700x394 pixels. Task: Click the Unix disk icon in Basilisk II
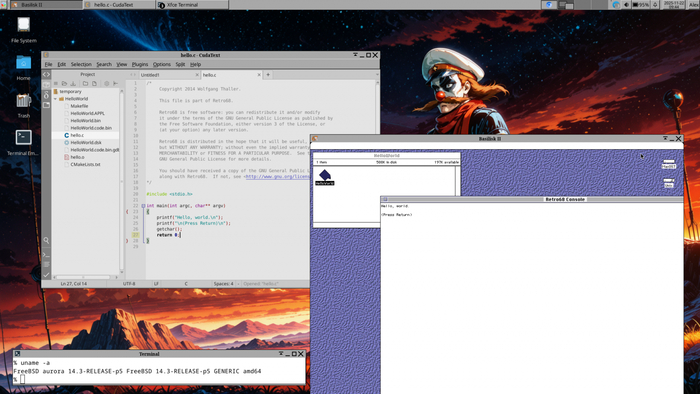point(669,183)
